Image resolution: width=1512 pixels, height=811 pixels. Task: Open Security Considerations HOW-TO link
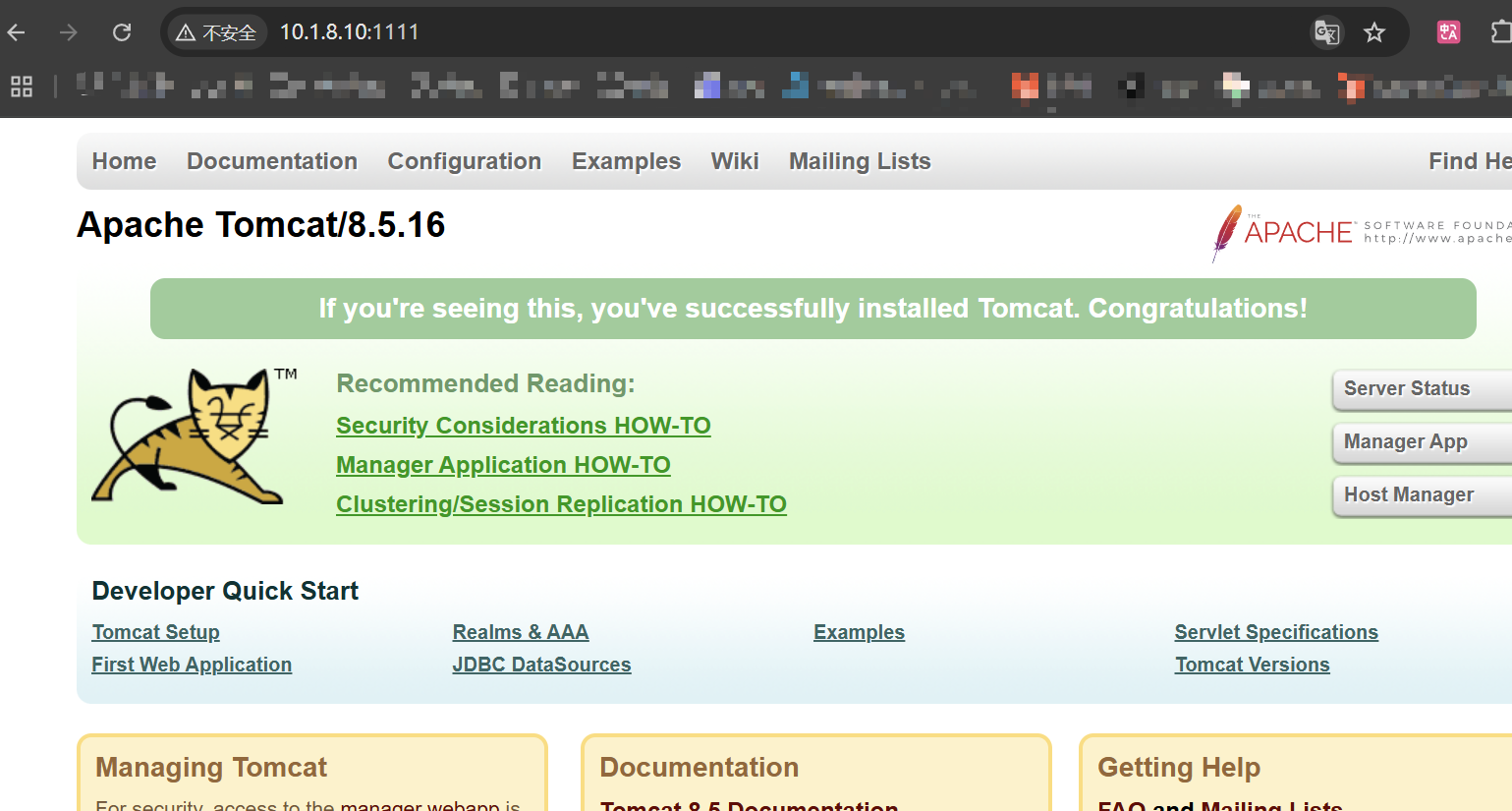(524, 426)
